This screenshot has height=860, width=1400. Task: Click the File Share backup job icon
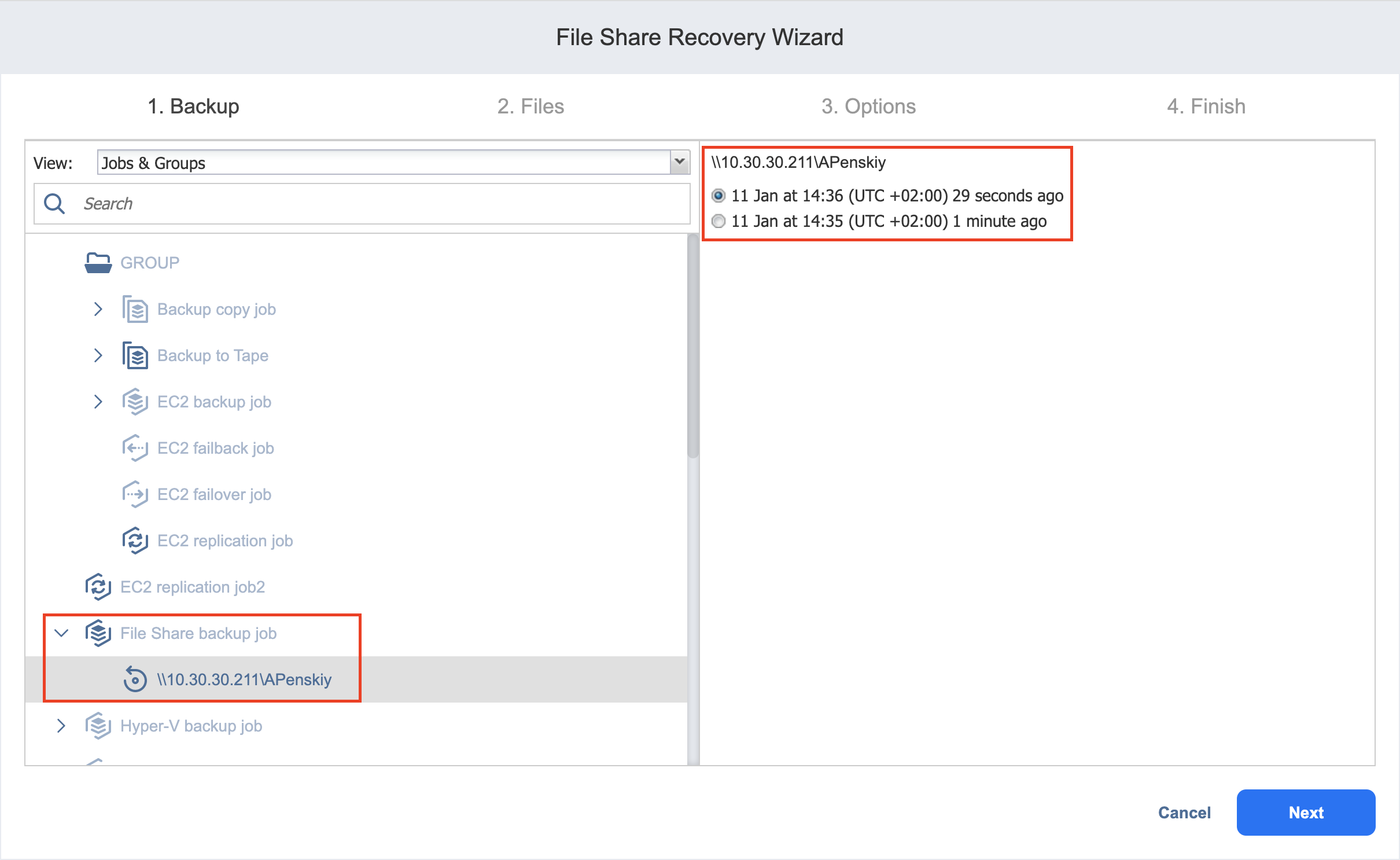pos(98,633)
